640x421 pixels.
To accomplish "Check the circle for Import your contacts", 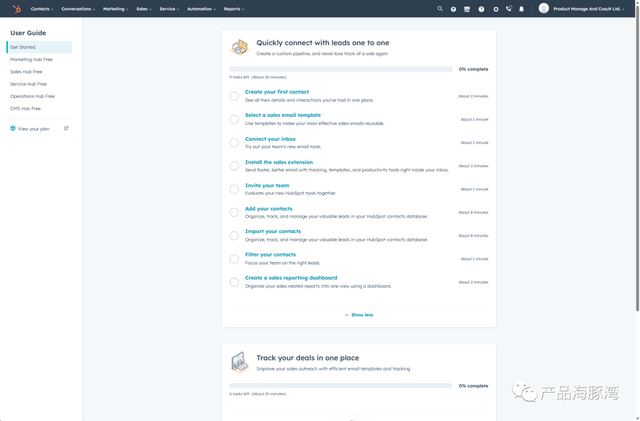I will coord(234,236).
